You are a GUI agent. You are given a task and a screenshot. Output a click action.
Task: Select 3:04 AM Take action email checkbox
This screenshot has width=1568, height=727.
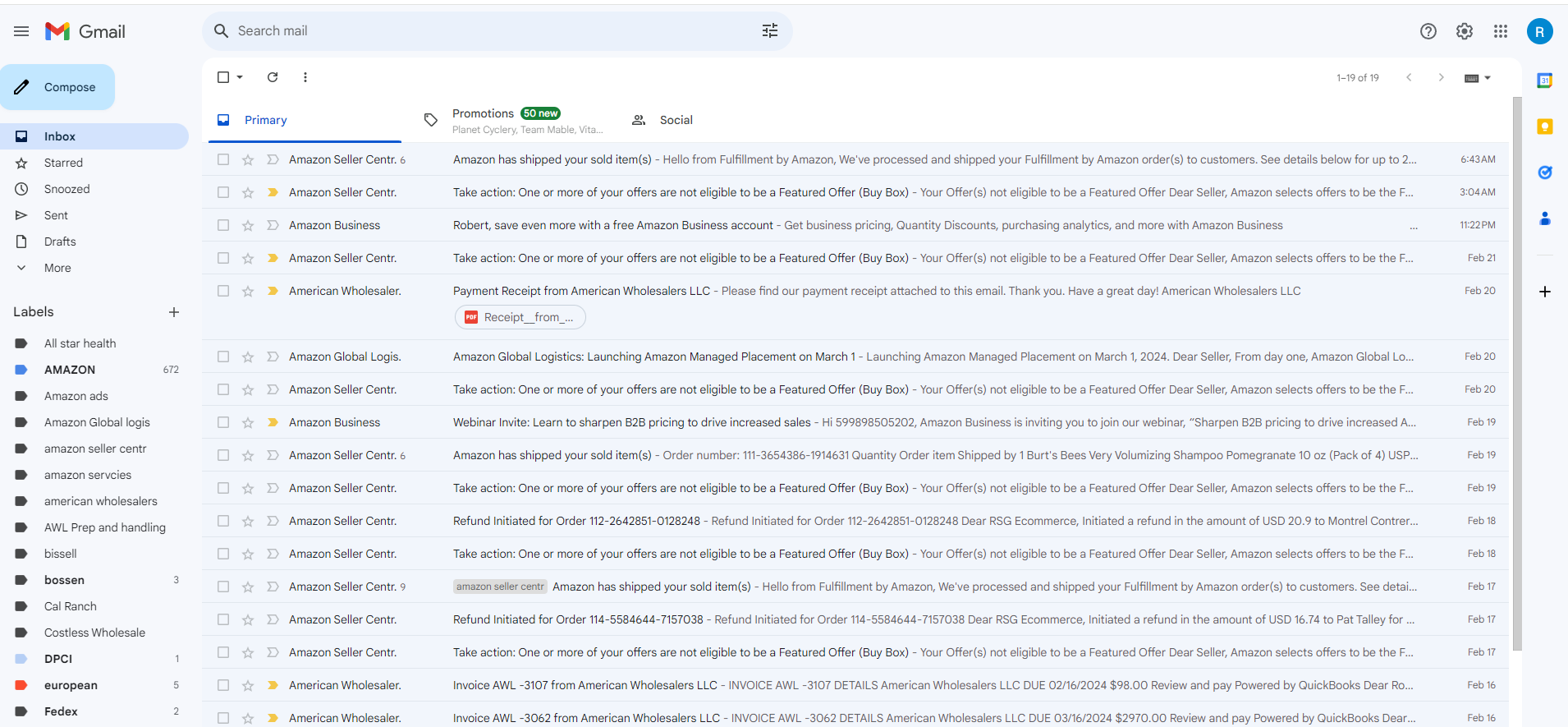(x=223, y=192)
